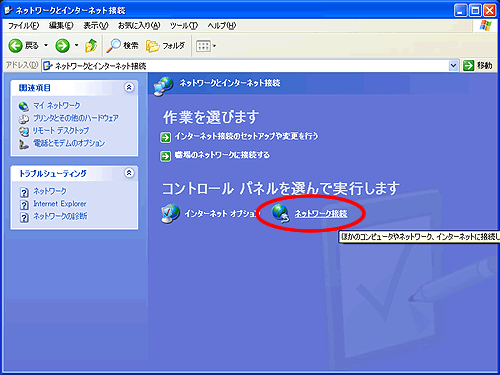Click the ネットワーク接続 globe icon
Screen dimensions: 500x375
[280, 213]
